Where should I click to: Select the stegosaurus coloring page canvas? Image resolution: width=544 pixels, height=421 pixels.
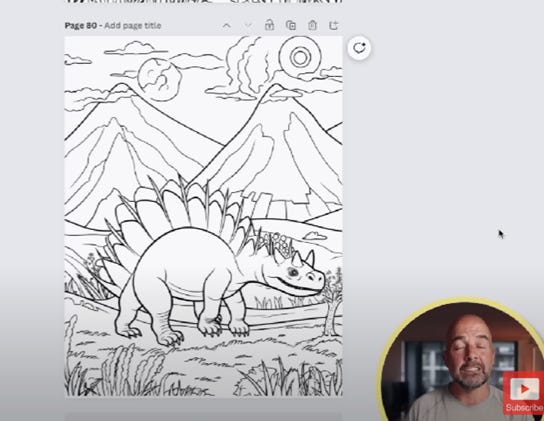click(x=203, y=216)
